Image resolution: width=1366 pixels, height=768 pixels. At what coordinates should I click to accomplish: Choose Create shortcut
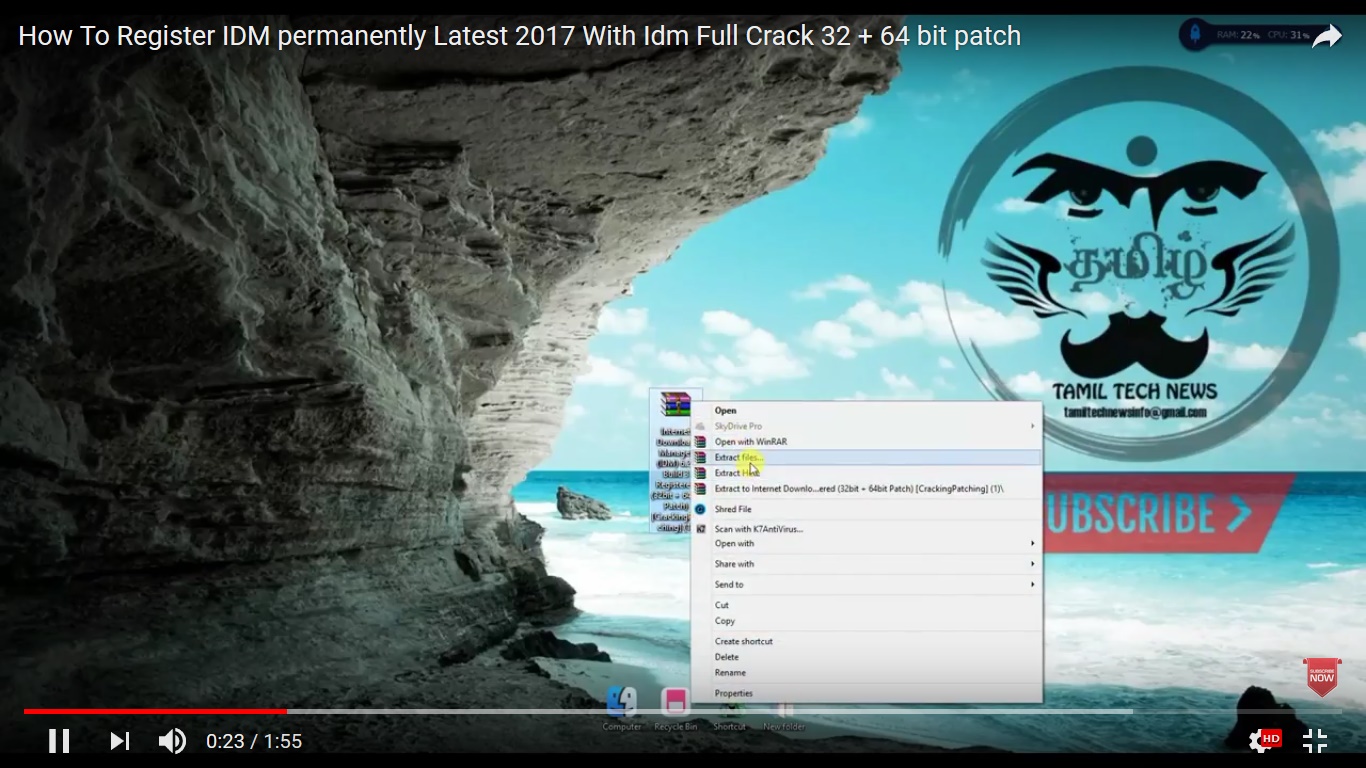(867, 641)
